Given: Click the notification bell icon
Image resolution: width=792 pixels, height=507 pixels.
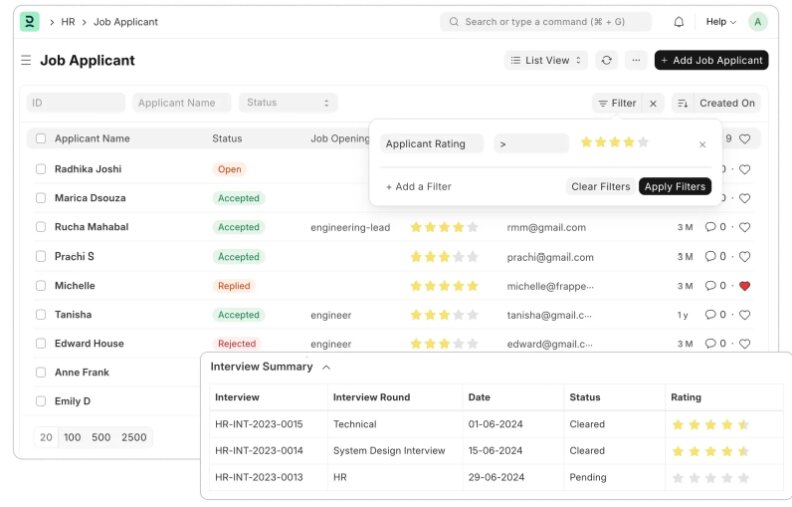Looking at the screenshot, I should [x=679, y=22].
